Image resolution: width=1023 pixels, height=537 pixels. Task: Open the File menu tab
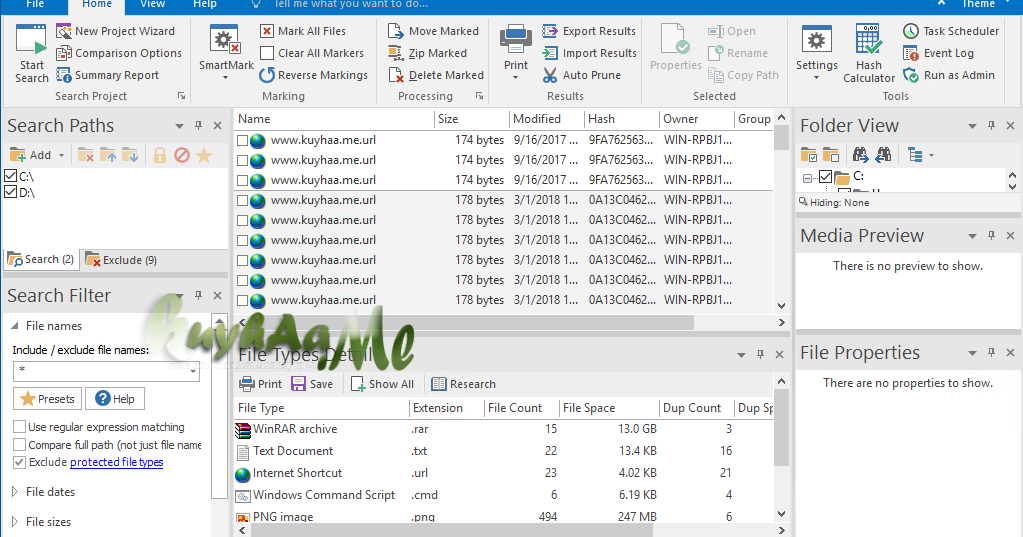[35, 5]
